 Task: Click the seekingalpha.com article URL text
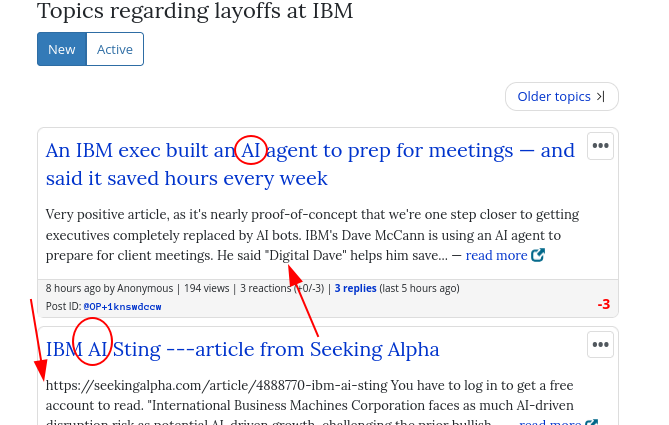coord(216,385)
